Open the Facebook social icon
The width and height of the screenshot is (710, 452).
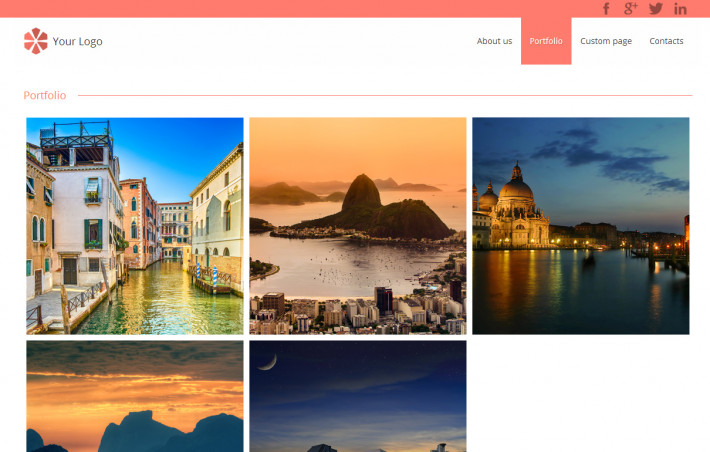[606, 9]
